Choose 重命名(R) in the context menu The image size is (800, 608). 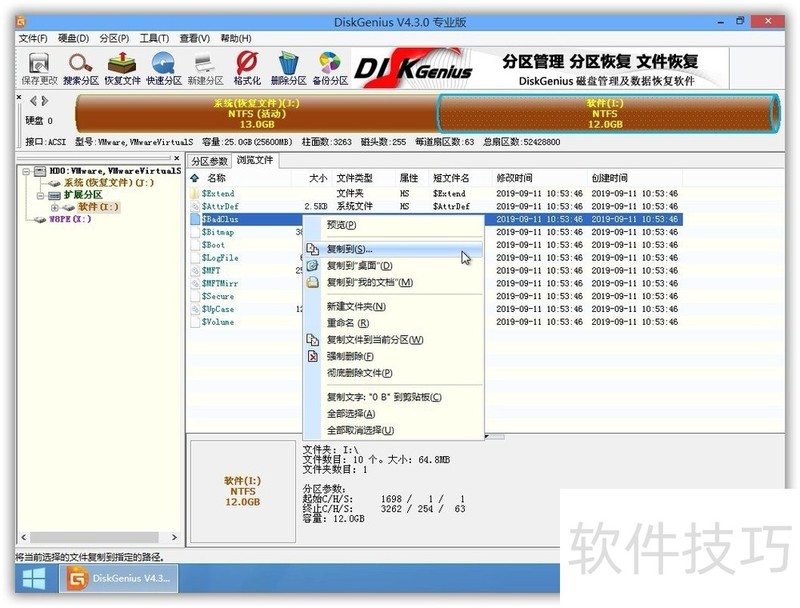(393, 323)
